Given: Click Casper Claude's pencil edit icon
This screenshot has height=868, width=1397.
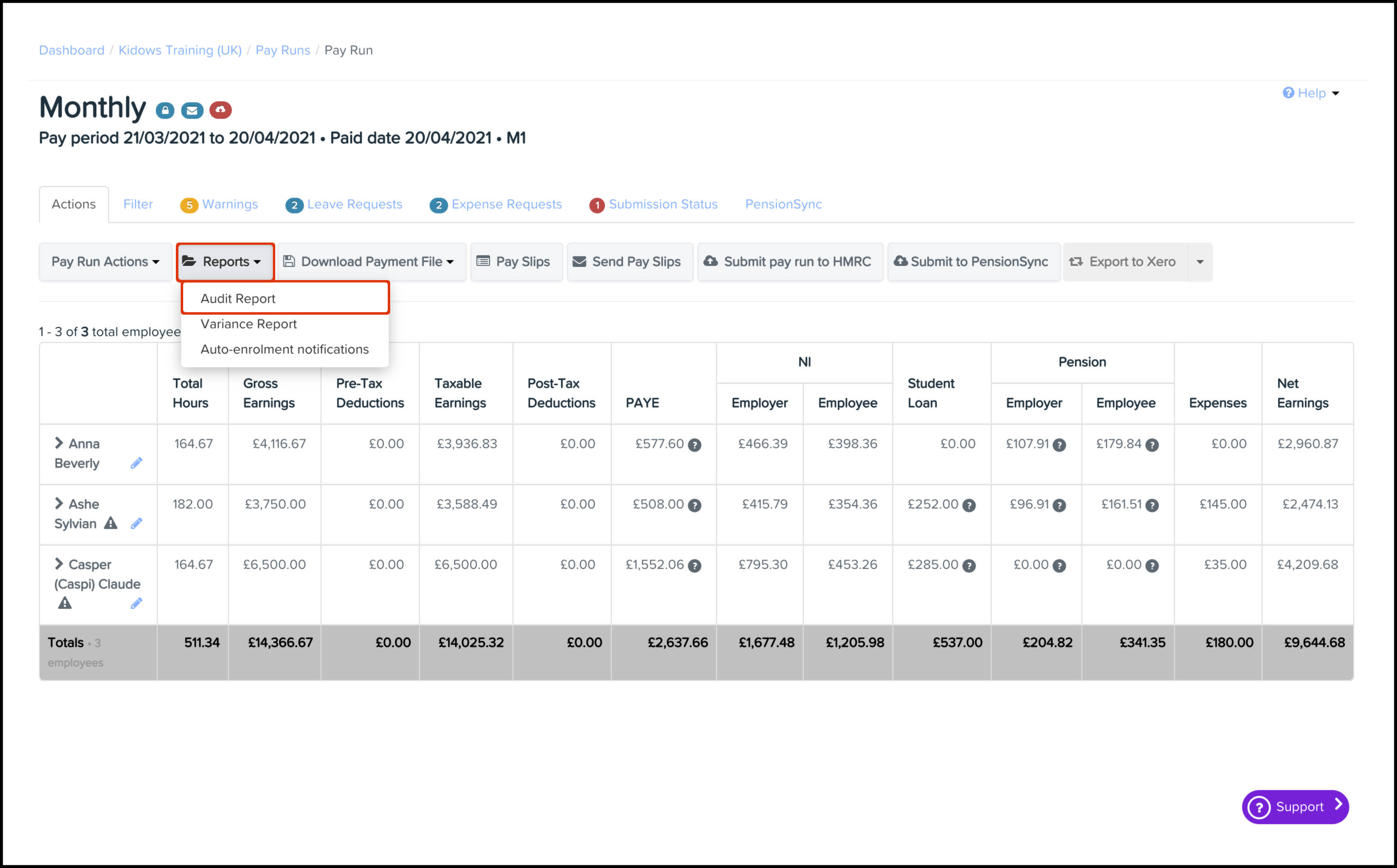Looking at the screenshot, I should point(136,604).
